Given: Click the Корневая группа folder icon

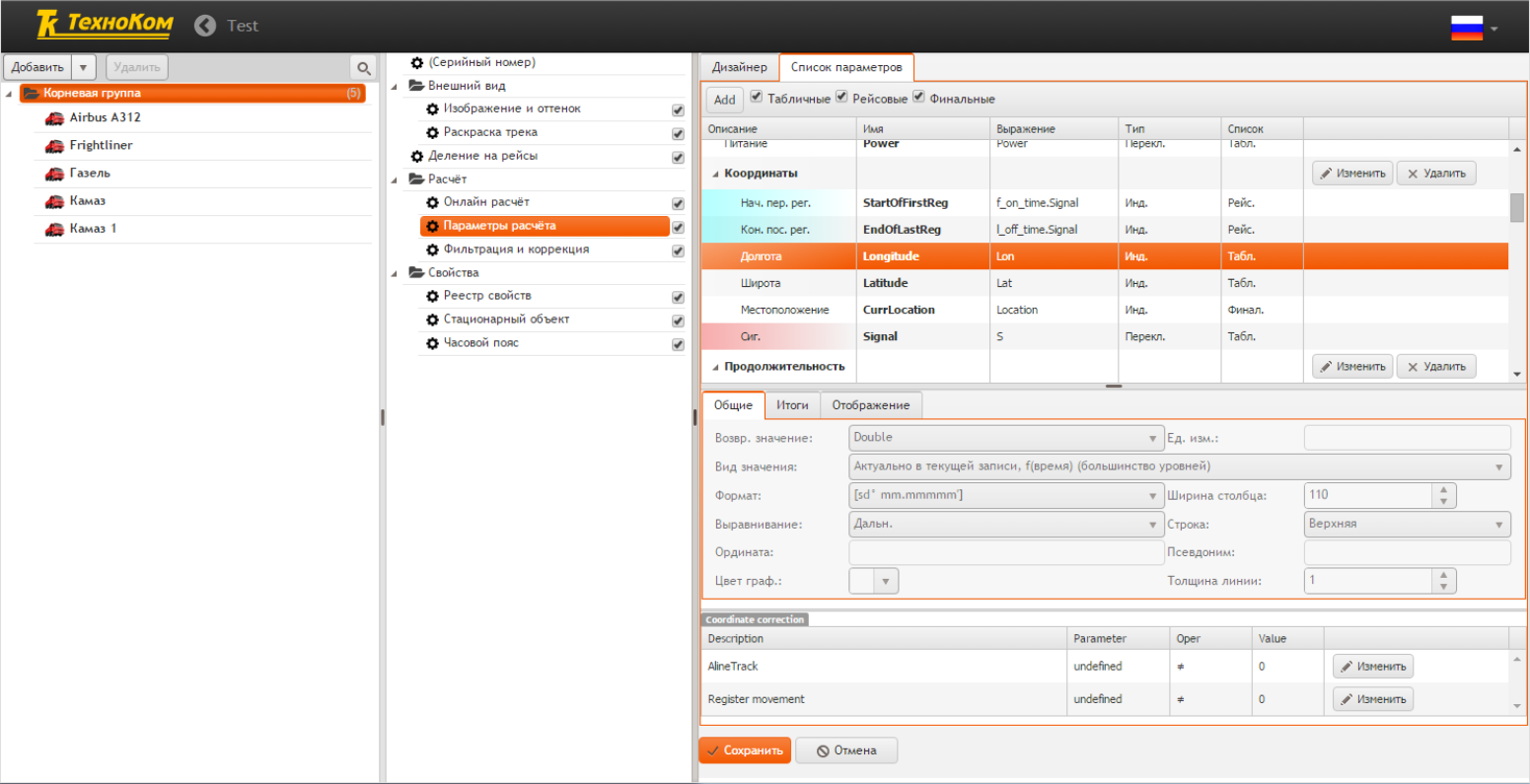Looking at the screenshot, I should tap(31, 93).
